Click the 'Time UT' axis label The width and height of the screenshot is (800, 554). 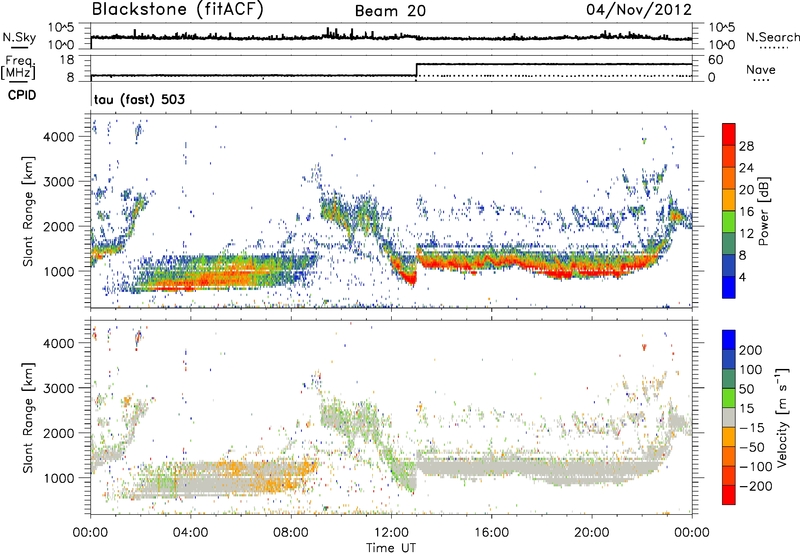click(391, 548)
